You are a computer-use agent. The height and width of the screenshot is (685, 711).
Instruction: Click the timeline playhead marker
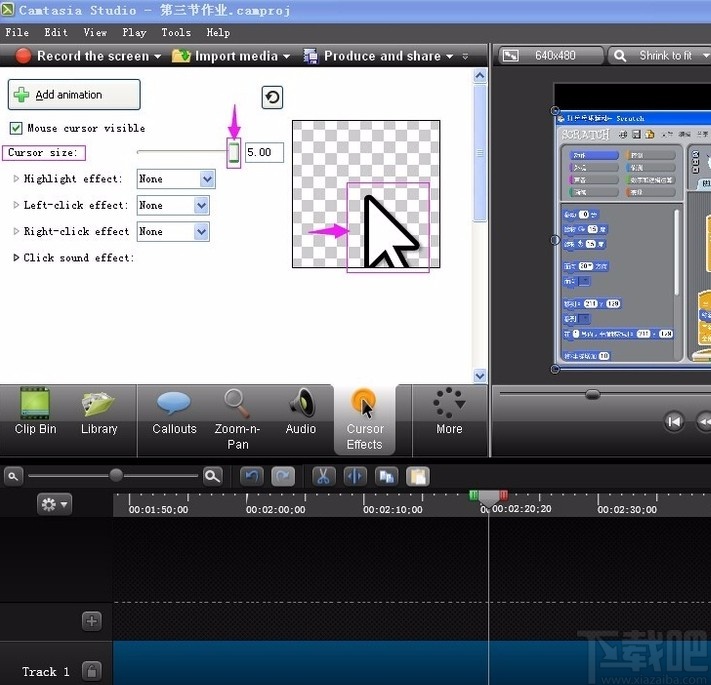click(x=488, y=499)
